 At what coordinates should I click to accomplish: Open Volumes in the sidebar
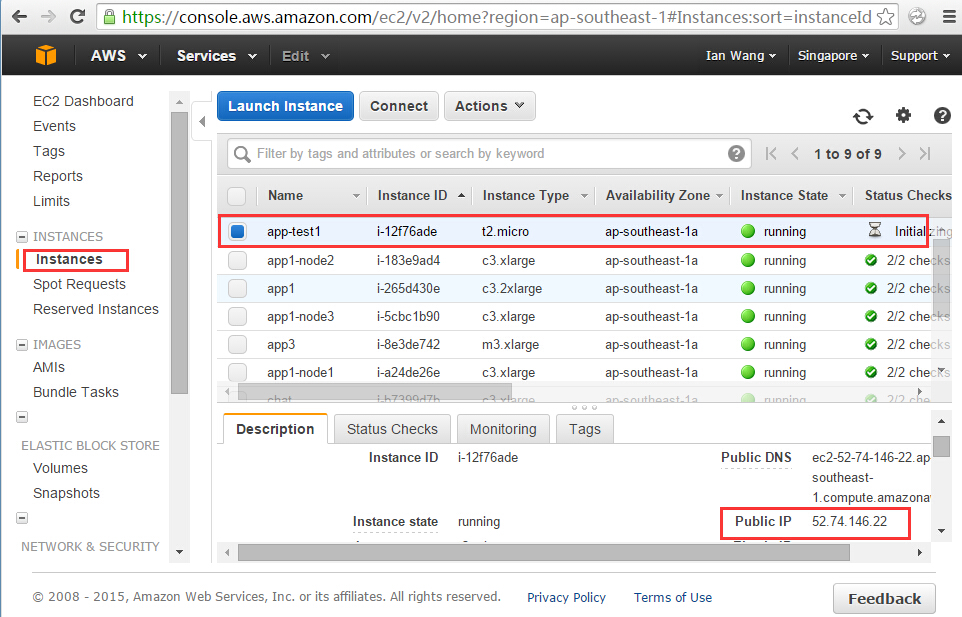click(60, 469)
